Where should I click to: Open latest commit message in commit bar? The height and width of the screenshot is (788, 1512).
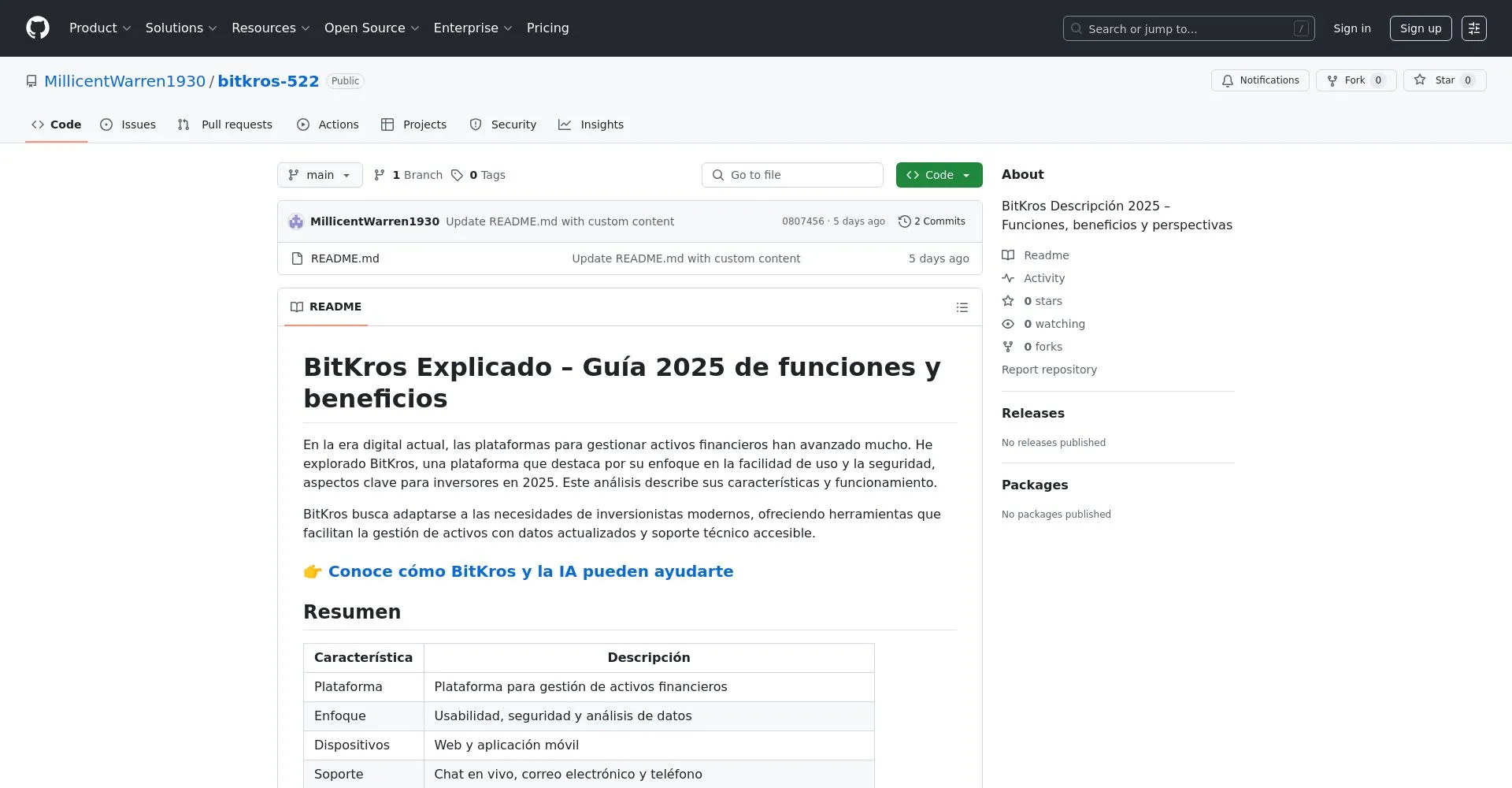tap(560, 221)
